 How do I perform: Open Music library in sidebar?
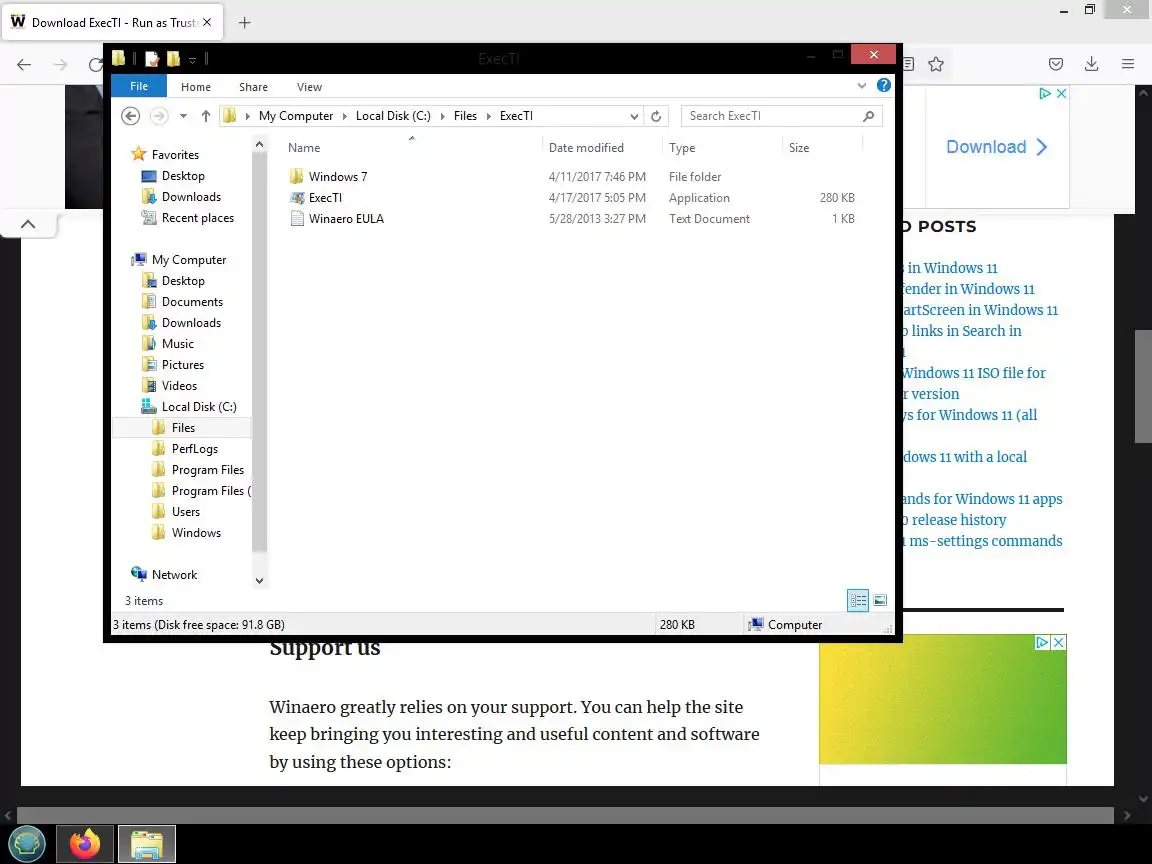click(178, 343)
